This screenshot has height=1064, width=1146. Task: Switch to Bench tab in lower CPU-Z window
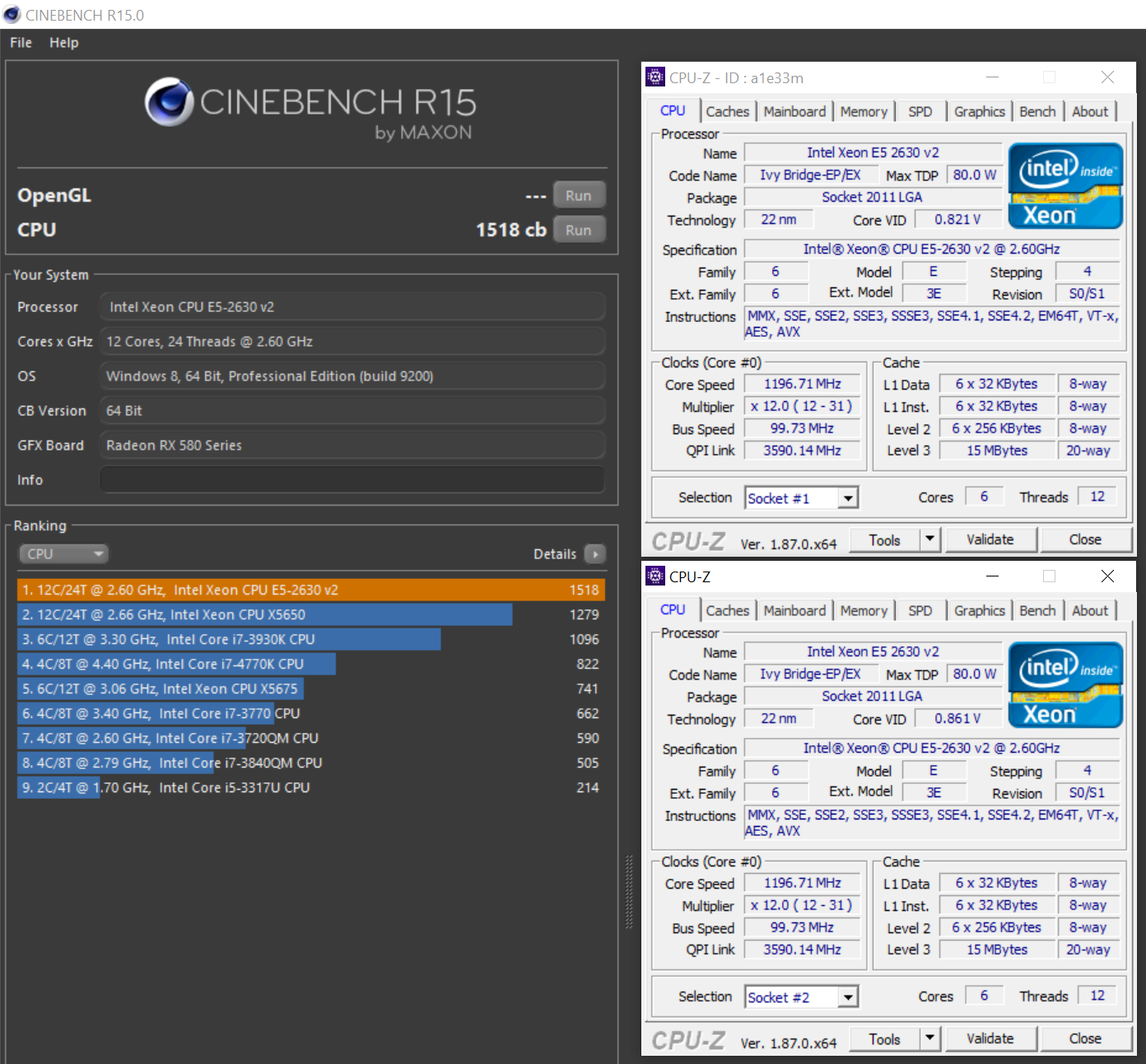click(1037, 610)
